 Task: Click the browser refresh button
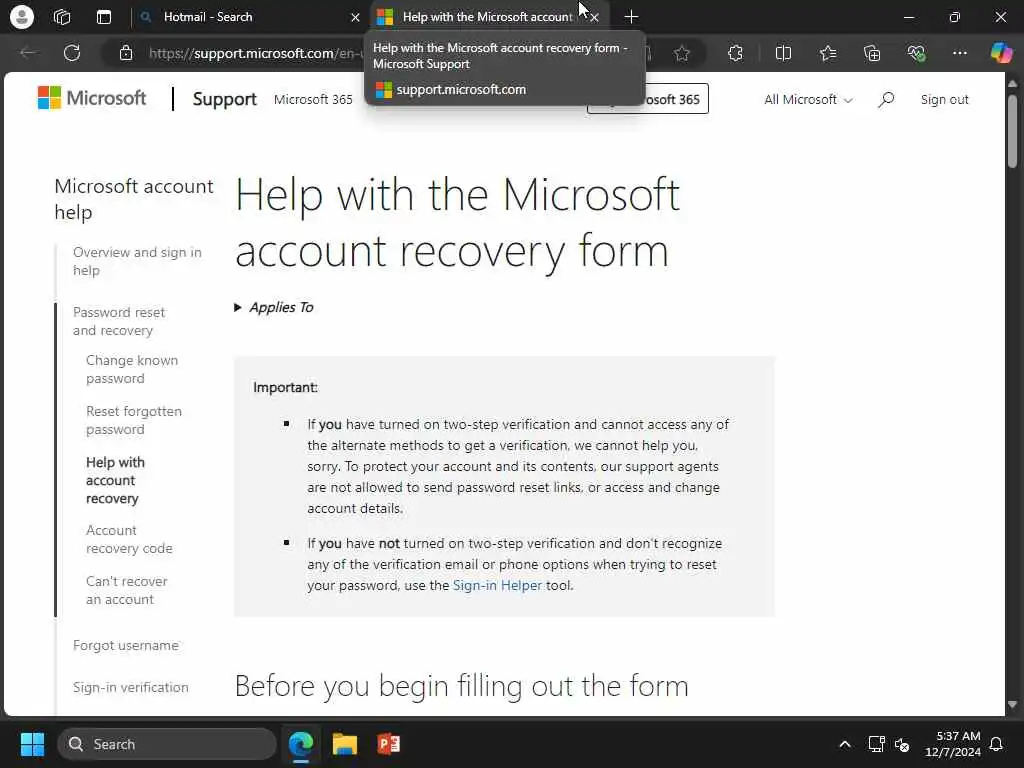pos(72,53)
